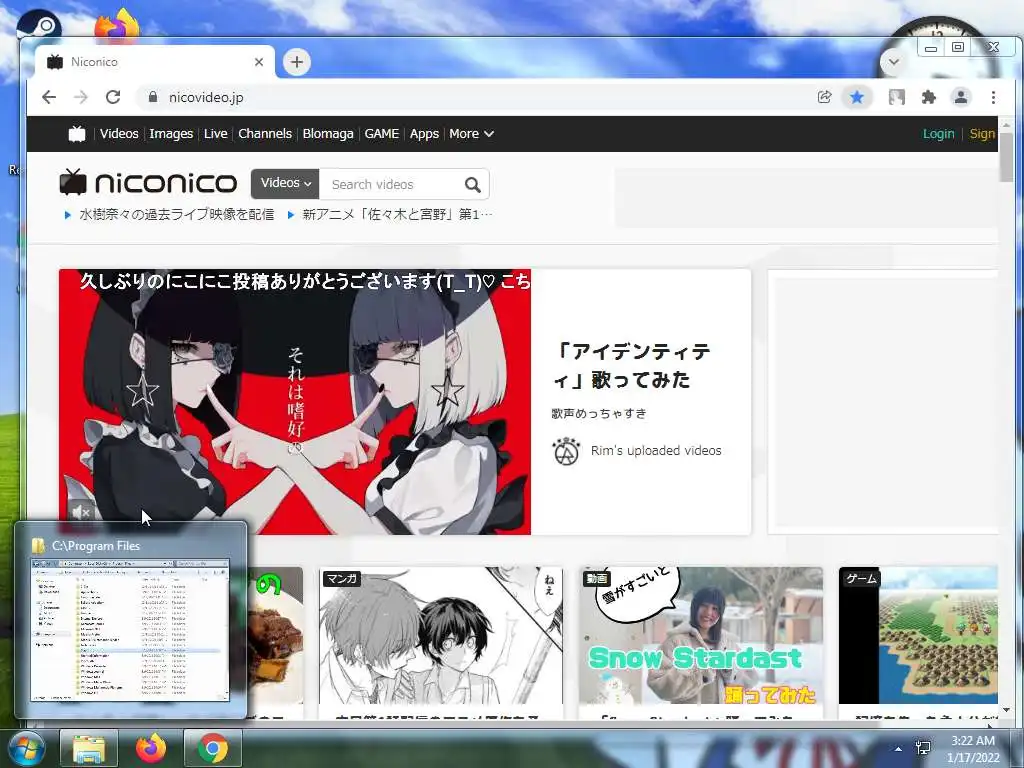1024x768 pixels.
Task: Open Channels in the top nav
Action: point(264,134)
